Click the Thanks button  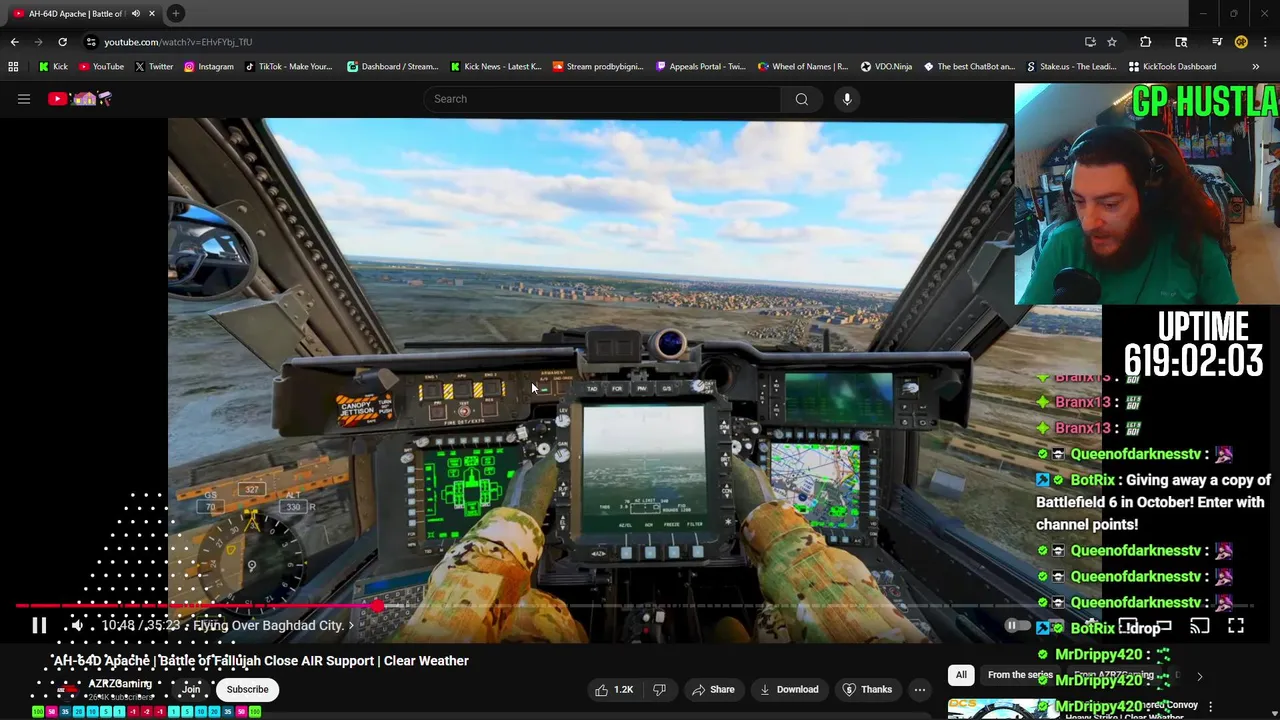[x=867, y=690]
